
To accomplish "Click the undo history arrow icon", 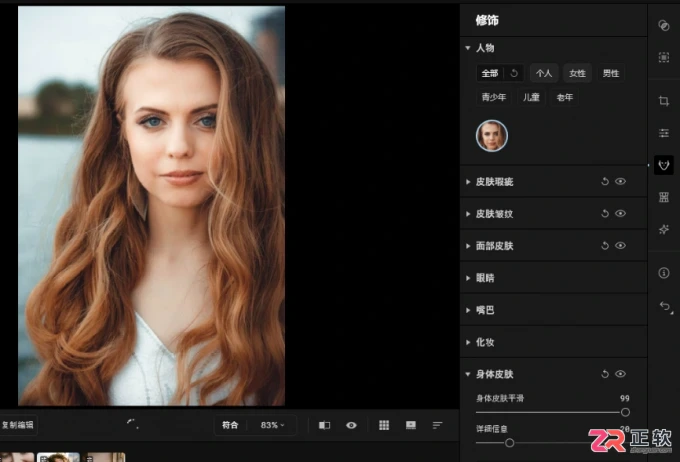I will point(665,307).
